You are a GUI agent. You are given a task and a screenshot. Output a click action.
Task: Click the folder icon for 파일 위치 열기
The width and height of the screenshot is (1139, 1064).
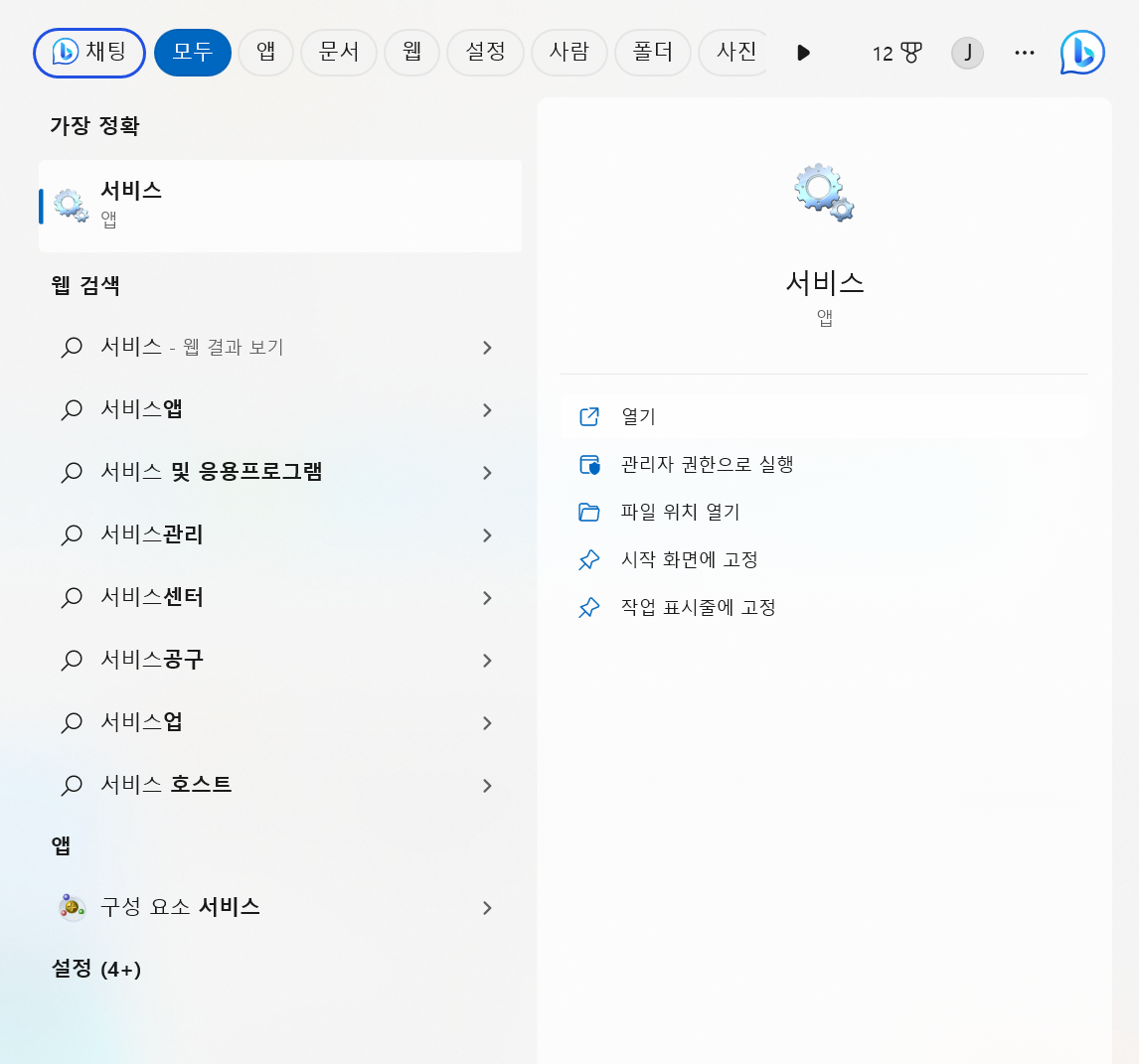[x=589, y=512]
